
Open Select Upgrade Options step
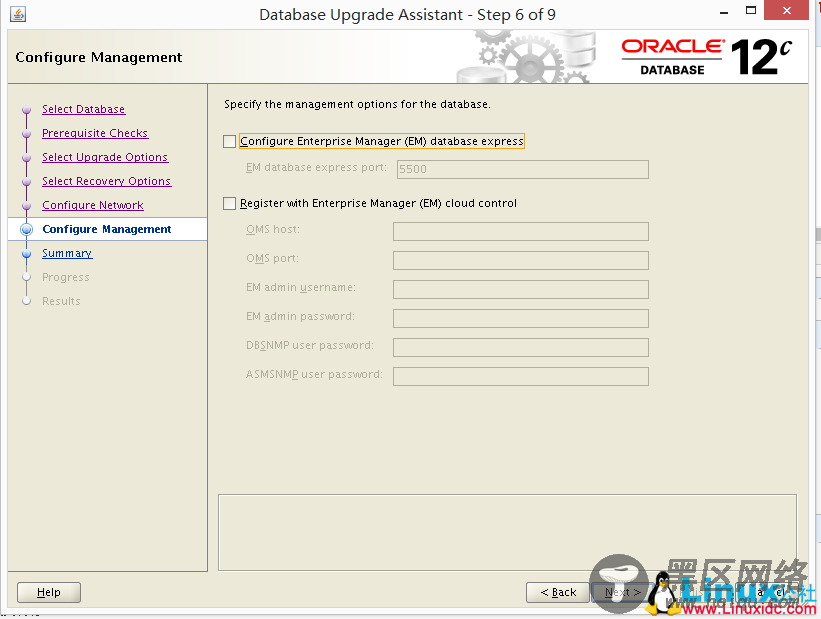click(105, 157)
